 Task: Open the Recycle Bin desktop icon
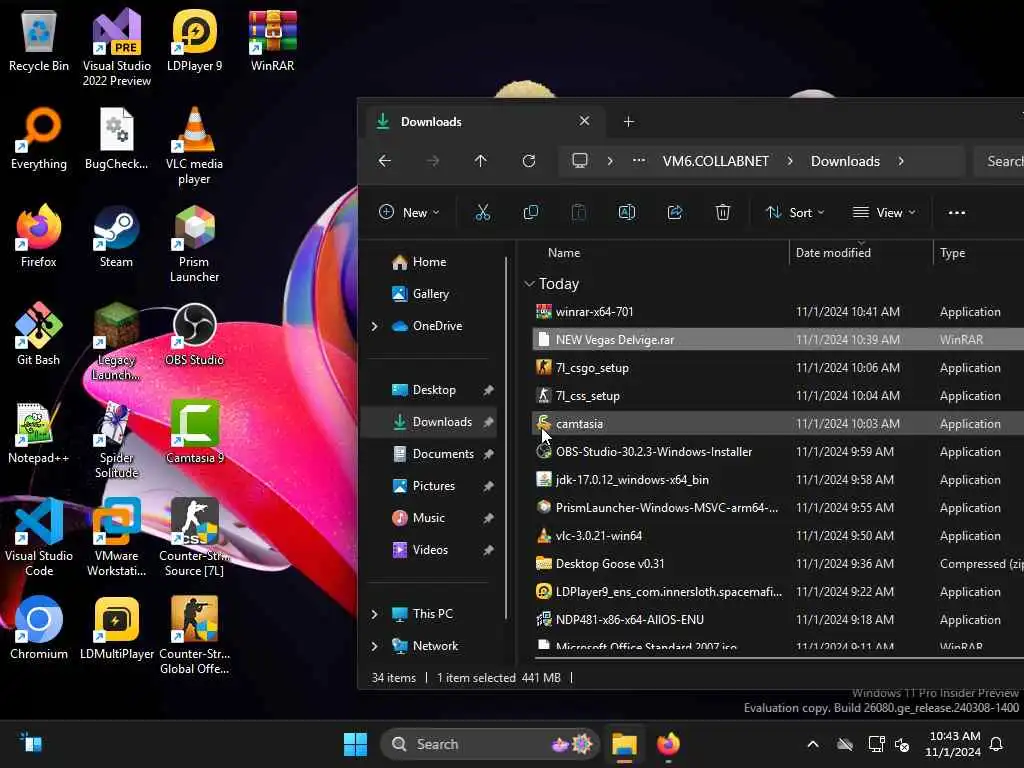tap(39, 40)
